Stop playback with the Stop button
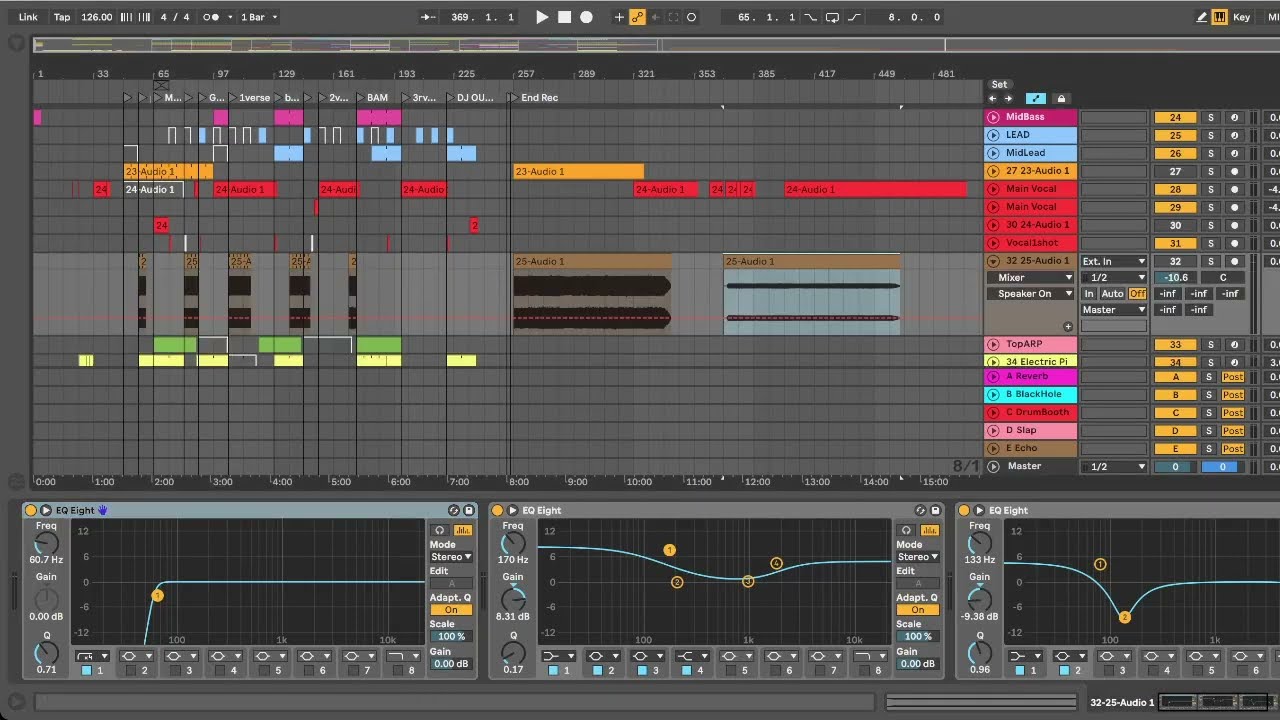 (x=564, y=17)
